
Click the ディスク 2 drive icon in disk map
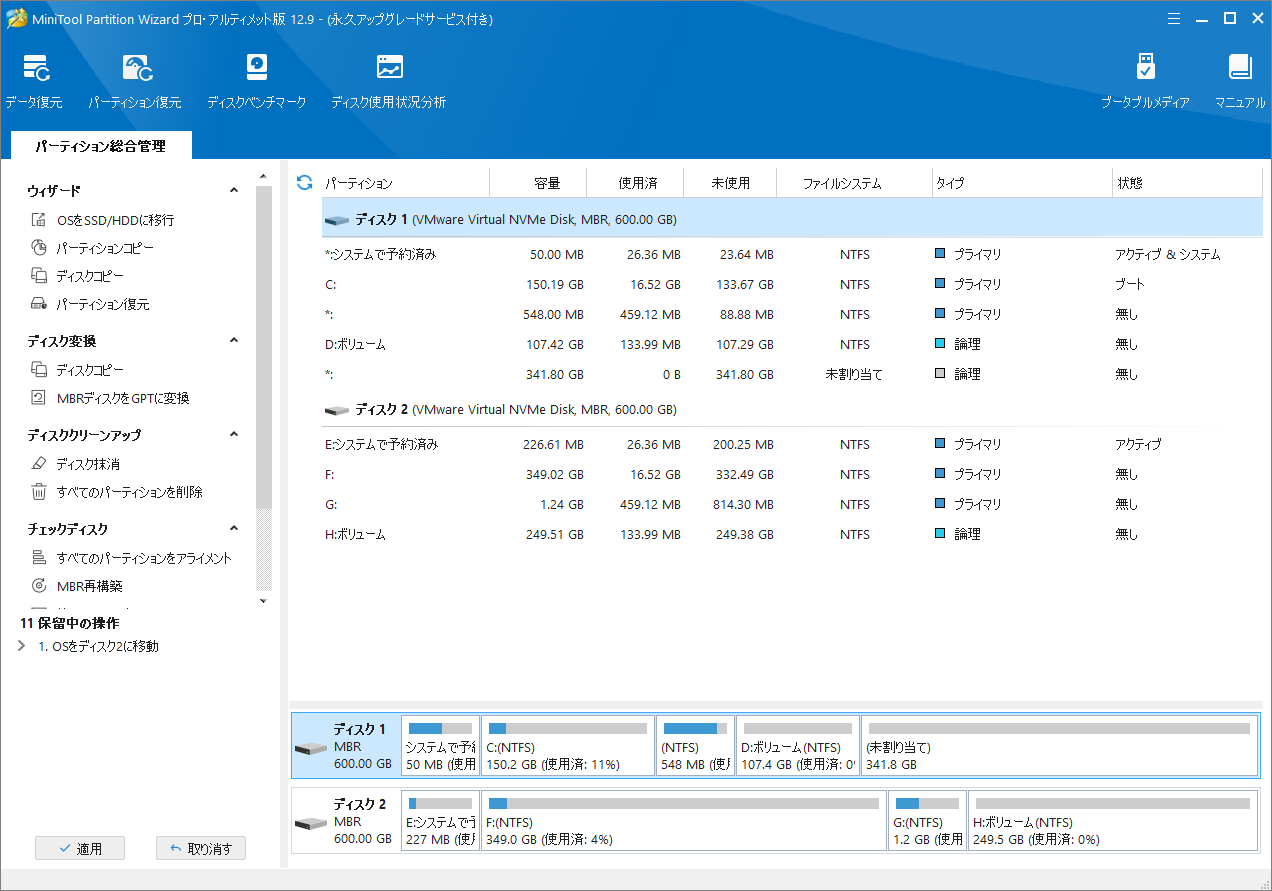(311, 823)
